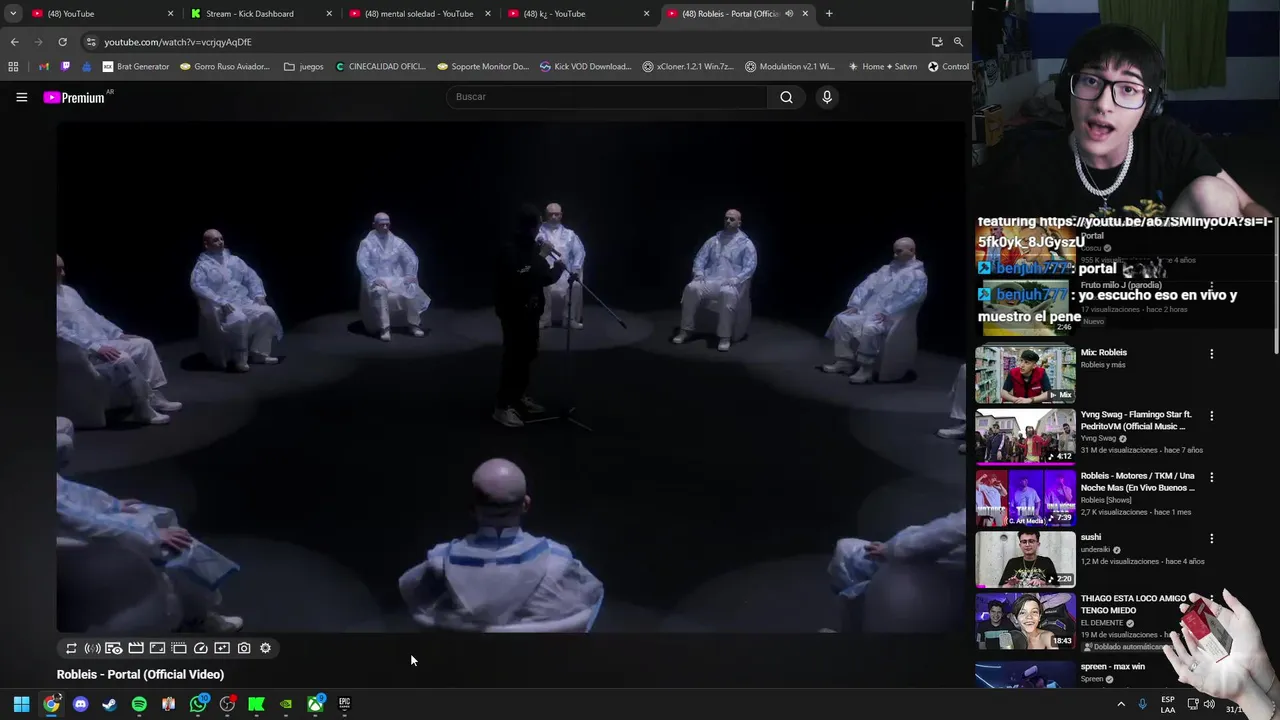Screen dimensions: 1280x720
Task: Open Spotify from the taskbar
Action: [x=139, y=704]
